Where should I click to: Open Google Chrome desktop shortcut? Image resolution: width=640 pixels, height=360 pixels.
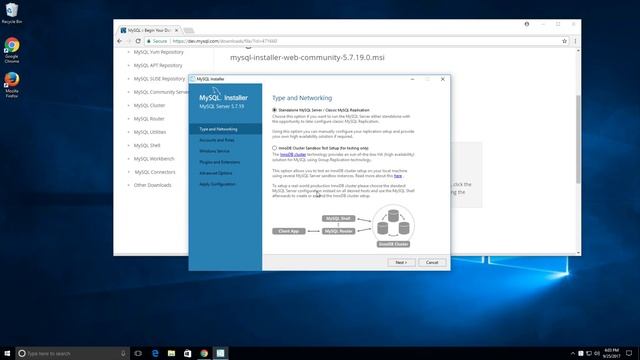pos(12,50)
